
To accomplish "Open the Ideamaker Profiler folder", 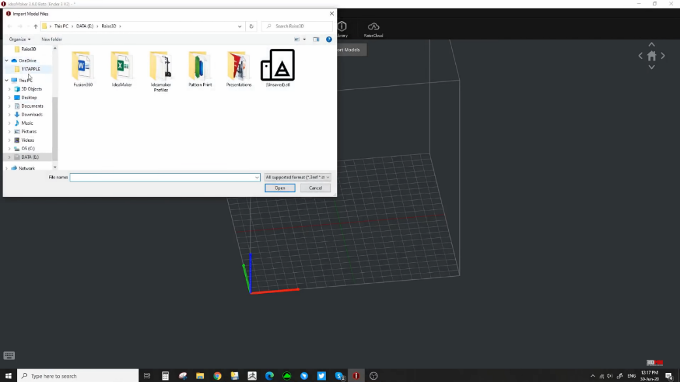I will click(161, 72).
